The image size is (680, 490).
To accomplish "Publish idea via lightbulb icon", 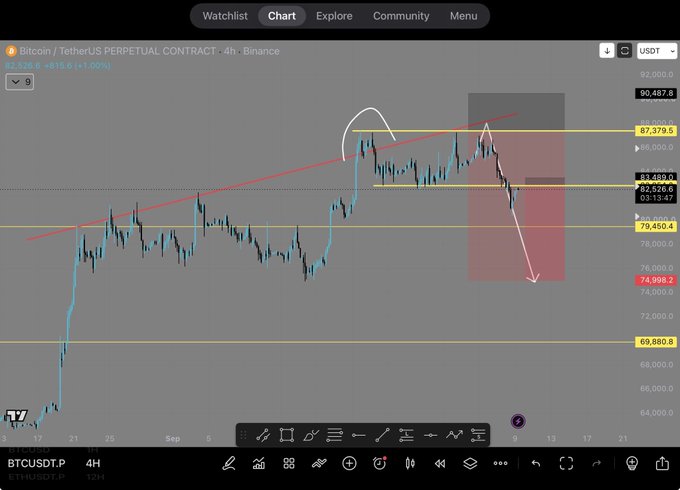I will (x=632, y=464).
